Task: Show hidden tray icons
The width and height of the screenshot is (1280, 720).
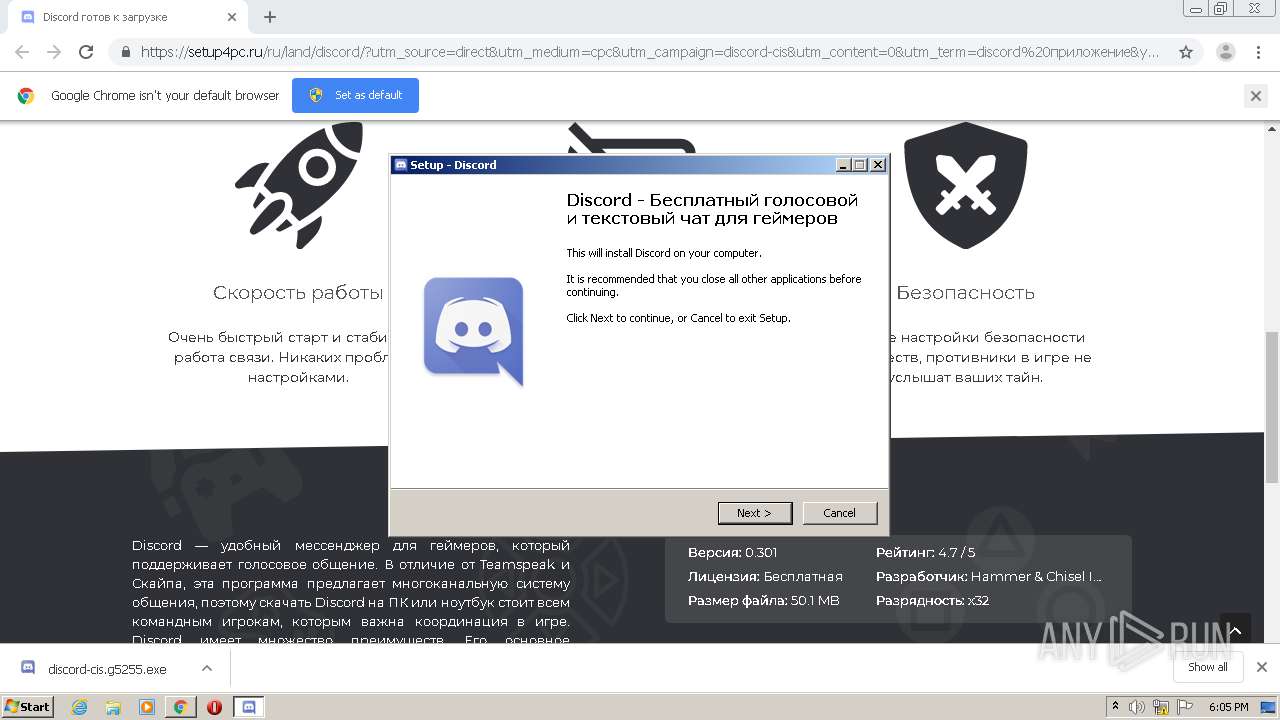Action: (x=1115, y=707)
